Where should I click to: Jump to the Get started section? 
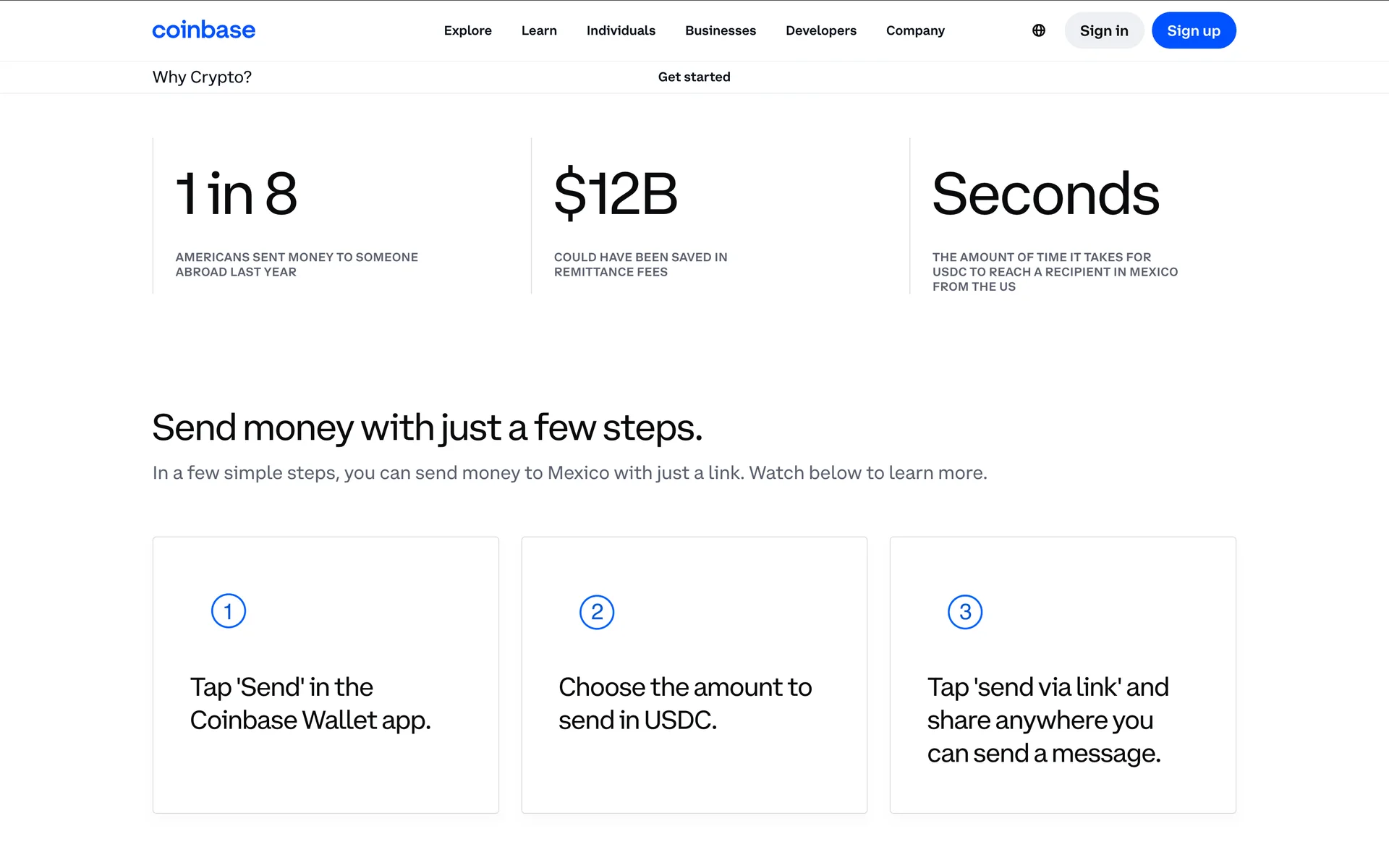694,77
